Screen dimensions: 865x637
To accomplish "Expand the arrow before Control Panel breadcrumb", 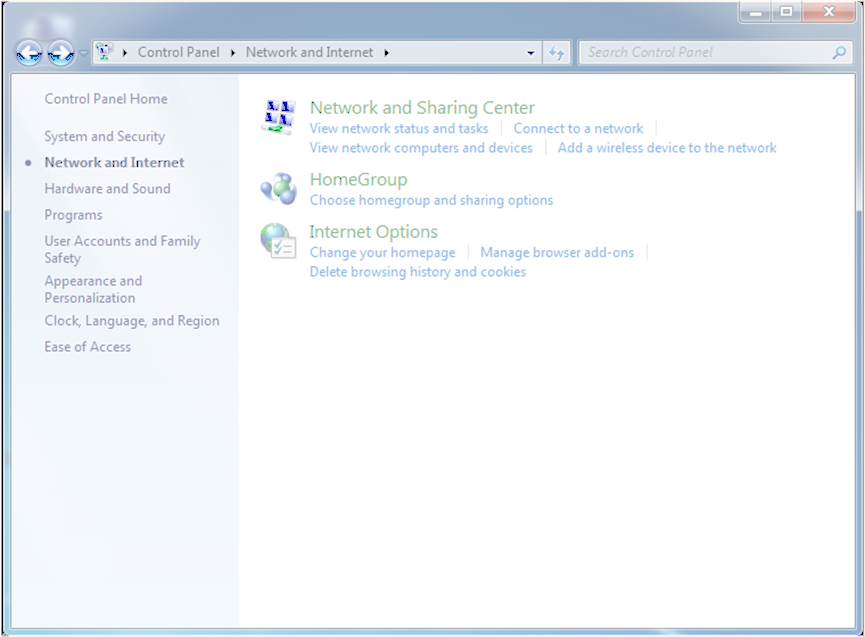I will (x=125, y=53).
